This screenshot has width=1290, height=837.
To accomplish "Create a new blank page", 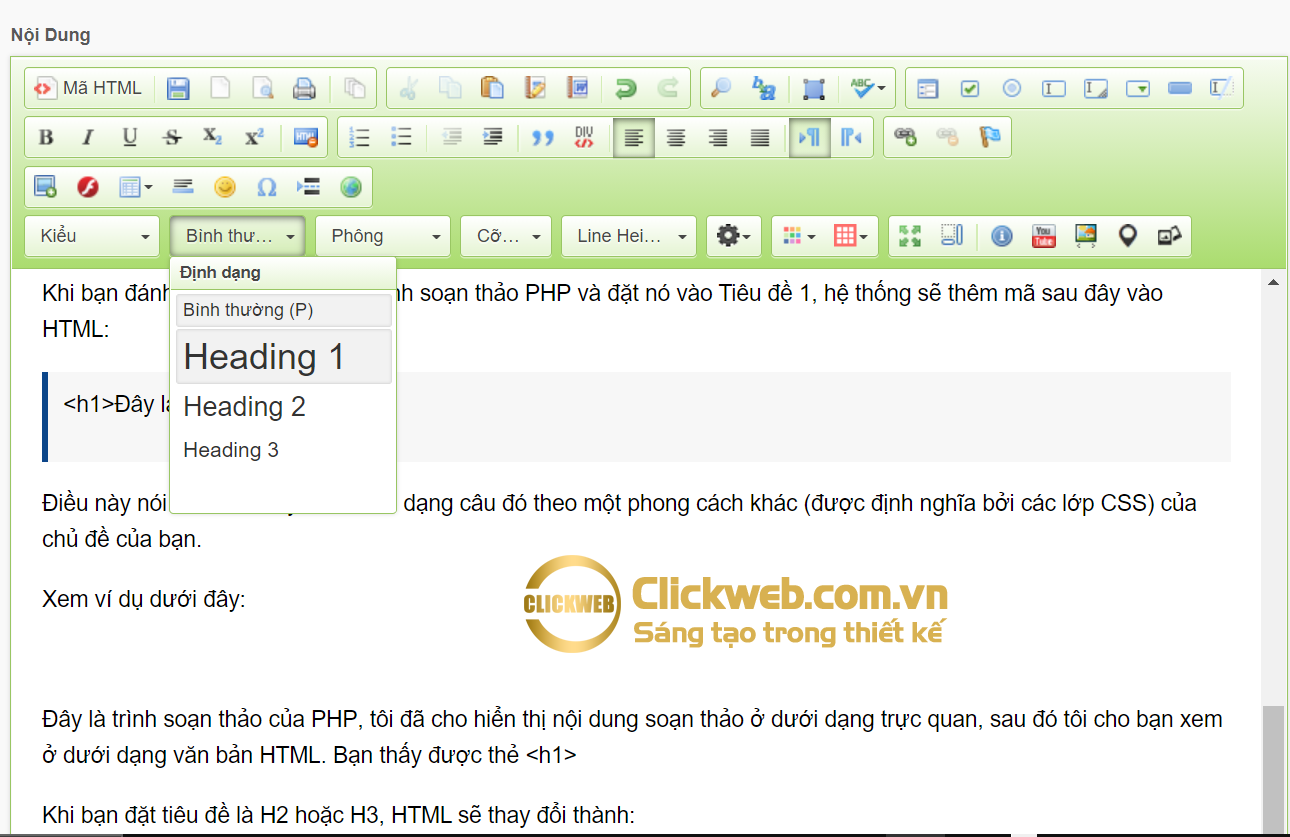I will pyautogui.click(x=220, y=88).
